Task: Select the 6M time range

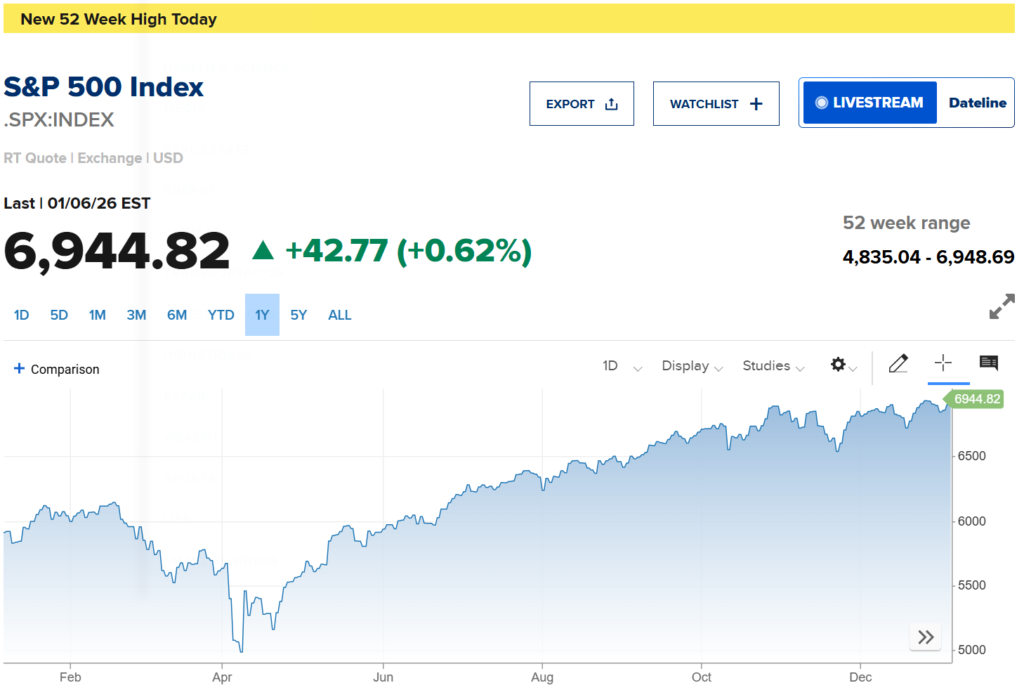Action: pos(177,315)
